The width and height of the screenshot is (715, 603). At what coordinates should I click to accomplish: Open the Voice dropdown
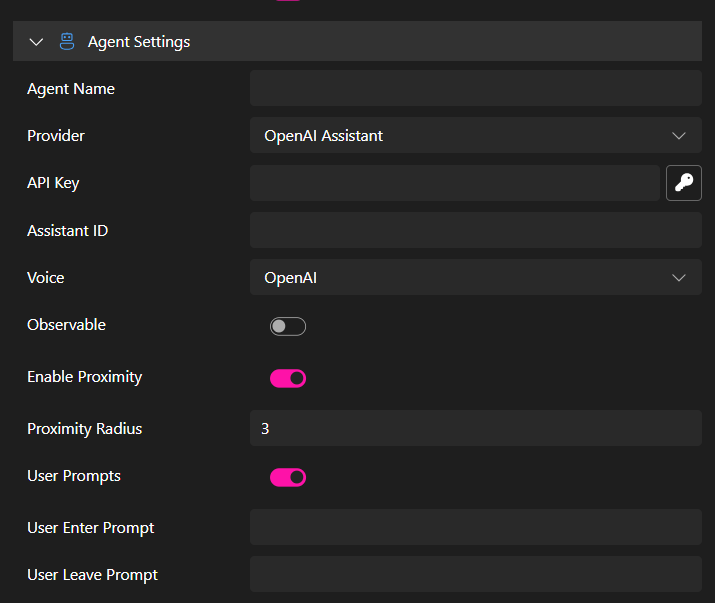click(x=475, y=278)
